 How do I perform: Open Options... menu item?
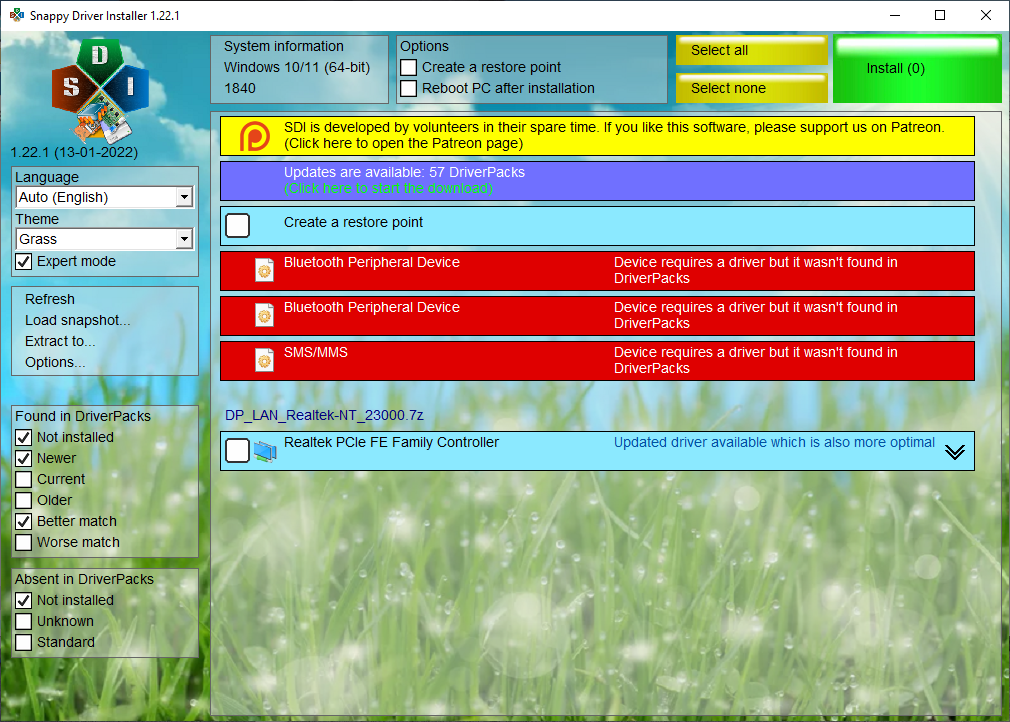[55, 363]
